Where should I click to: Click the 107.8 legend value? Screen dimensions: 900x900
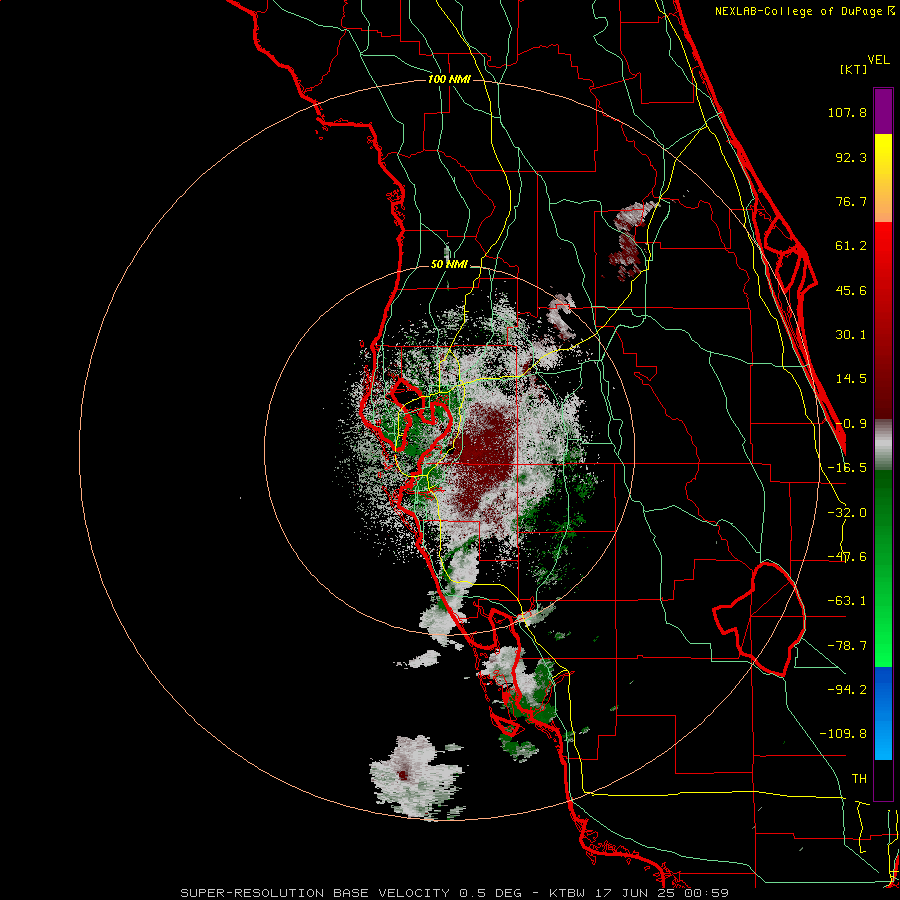point(847,112)
